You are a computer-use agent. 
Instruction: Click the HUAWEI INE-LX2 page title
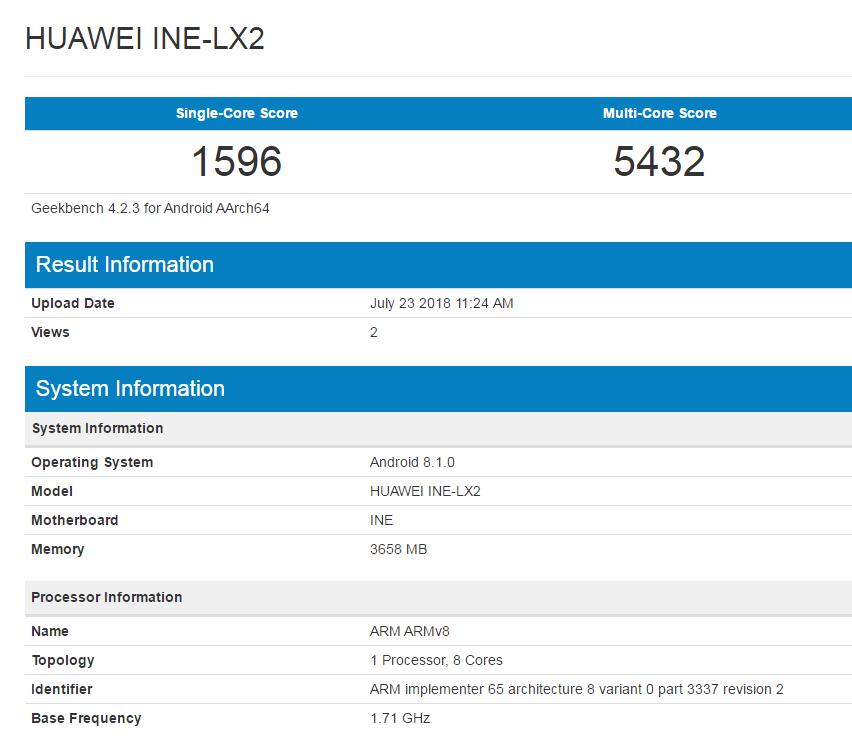[x=145, y=39]
